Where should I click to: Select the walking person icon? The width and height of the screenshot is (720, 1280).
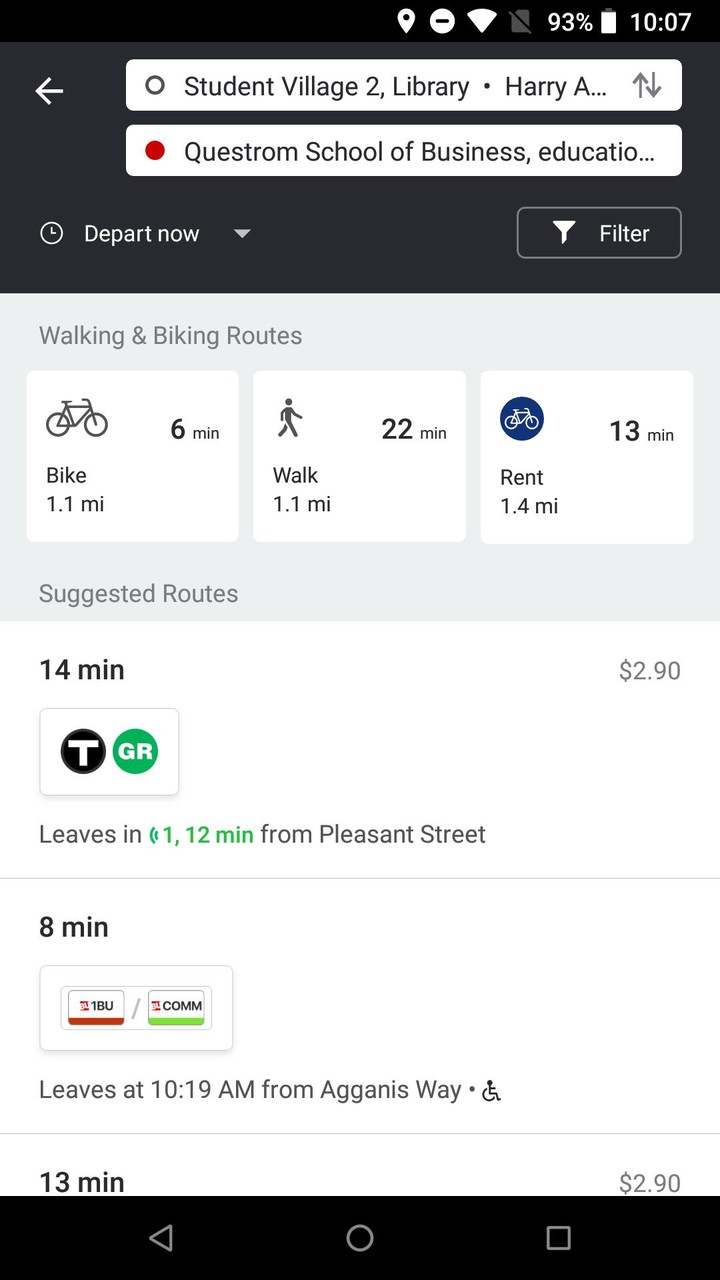pos(290,418)
